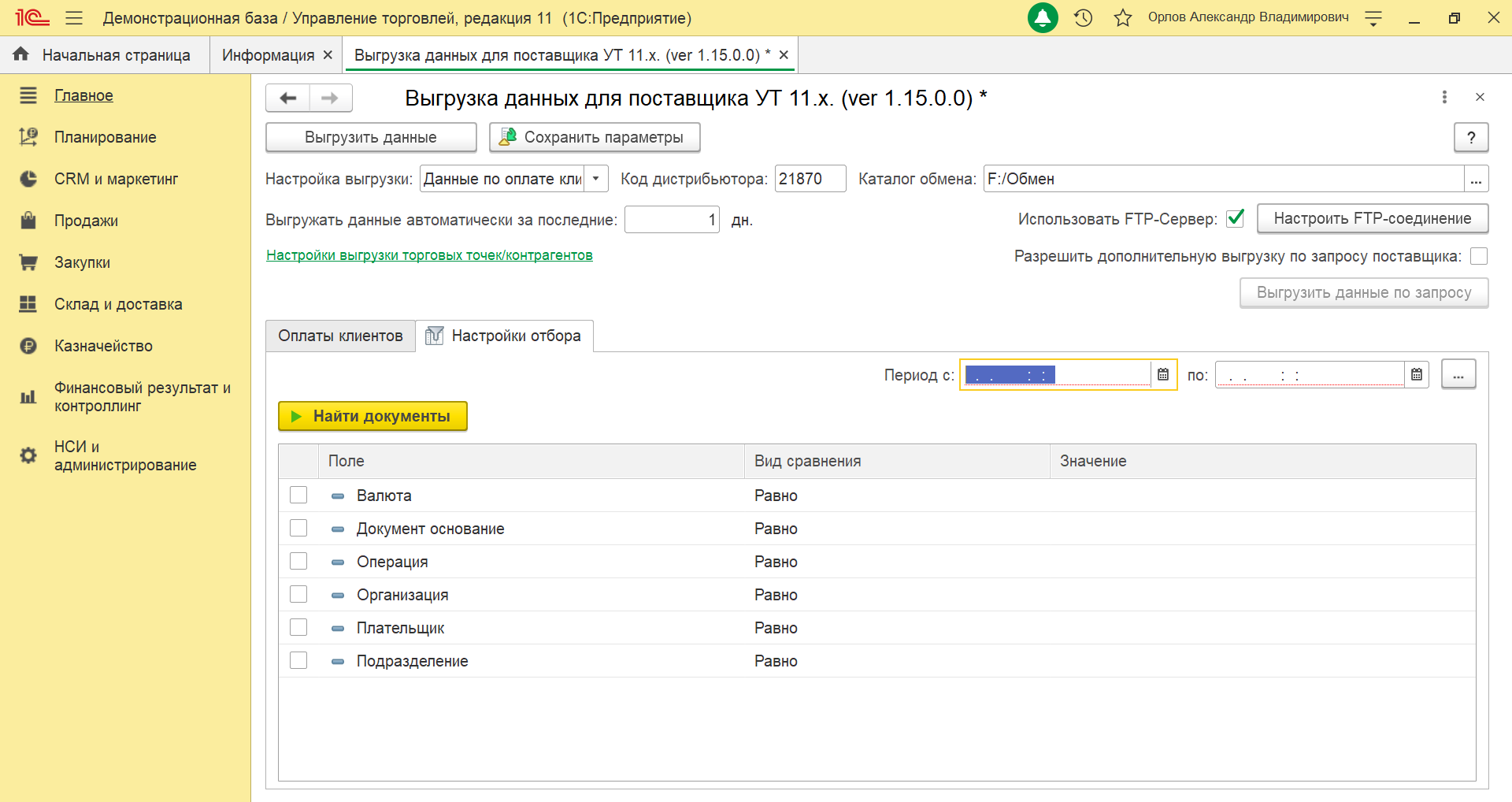Image resolution: width=1512 pixels, height=802 pixels.
Task: Click the Каталог обмена path field
Action: (1224, 179)
